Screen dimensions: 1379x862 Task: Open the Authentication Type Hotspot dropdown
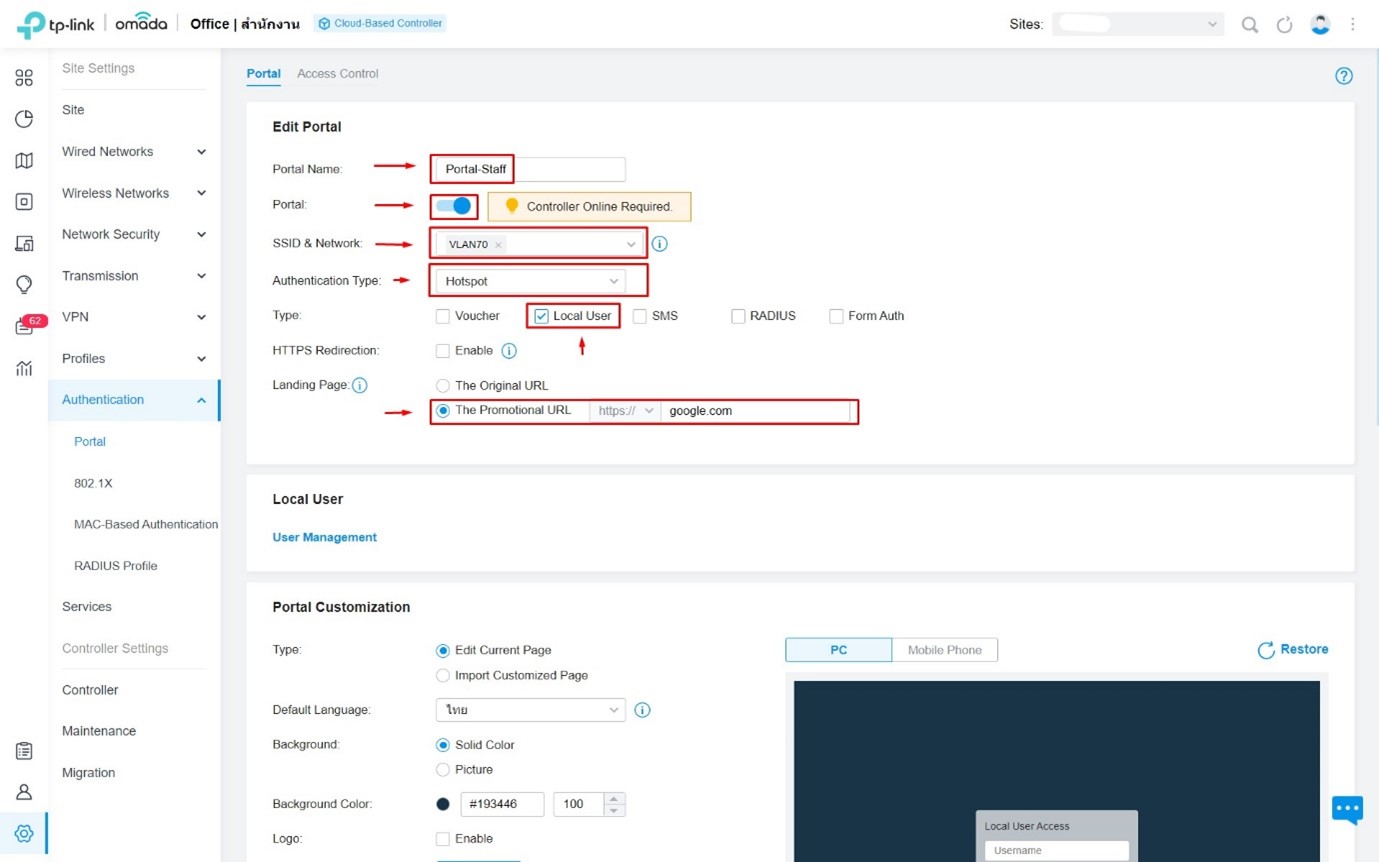[530, 281]
